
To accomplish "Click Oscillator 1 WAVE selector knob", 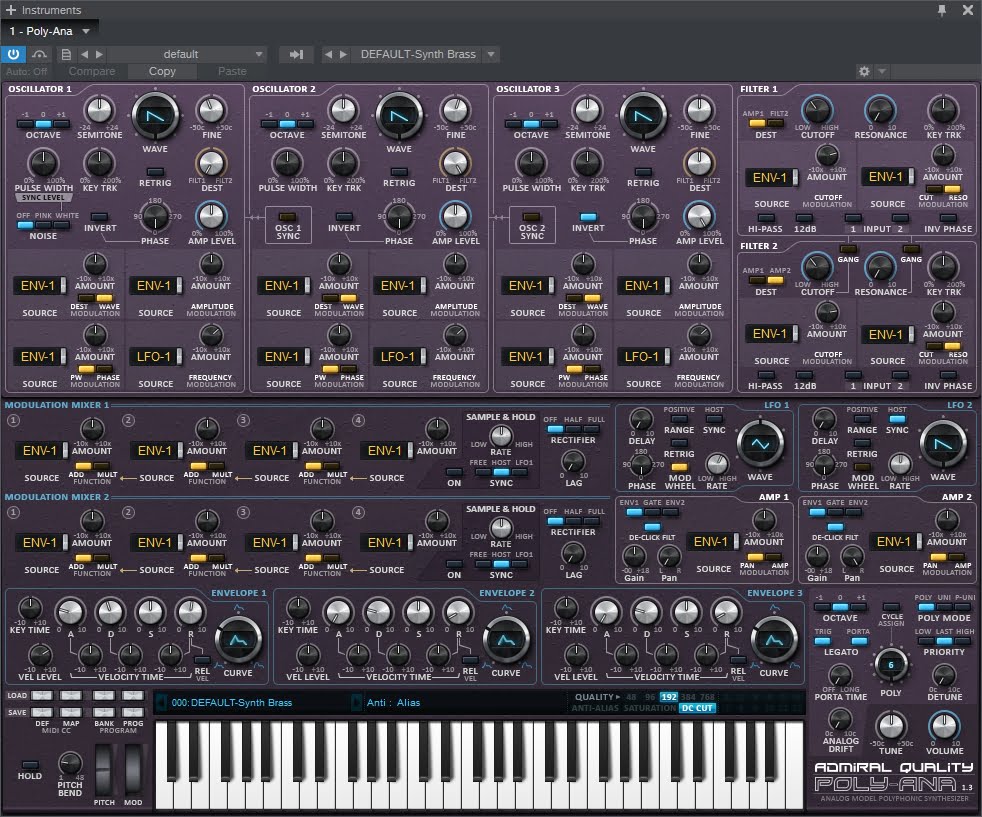I will 155,116.
